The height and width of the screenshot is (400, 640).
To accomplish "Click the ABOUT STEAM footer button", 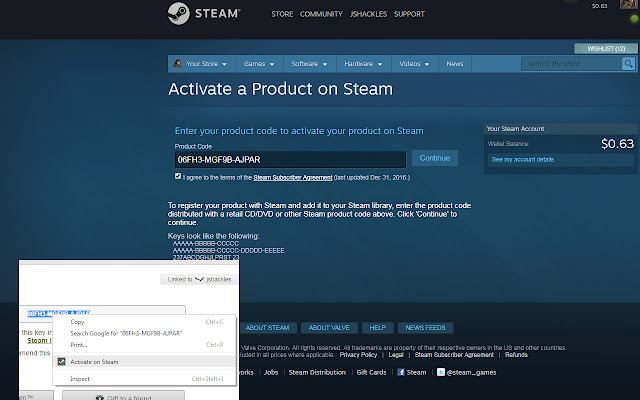I will [x=267, y=328].
